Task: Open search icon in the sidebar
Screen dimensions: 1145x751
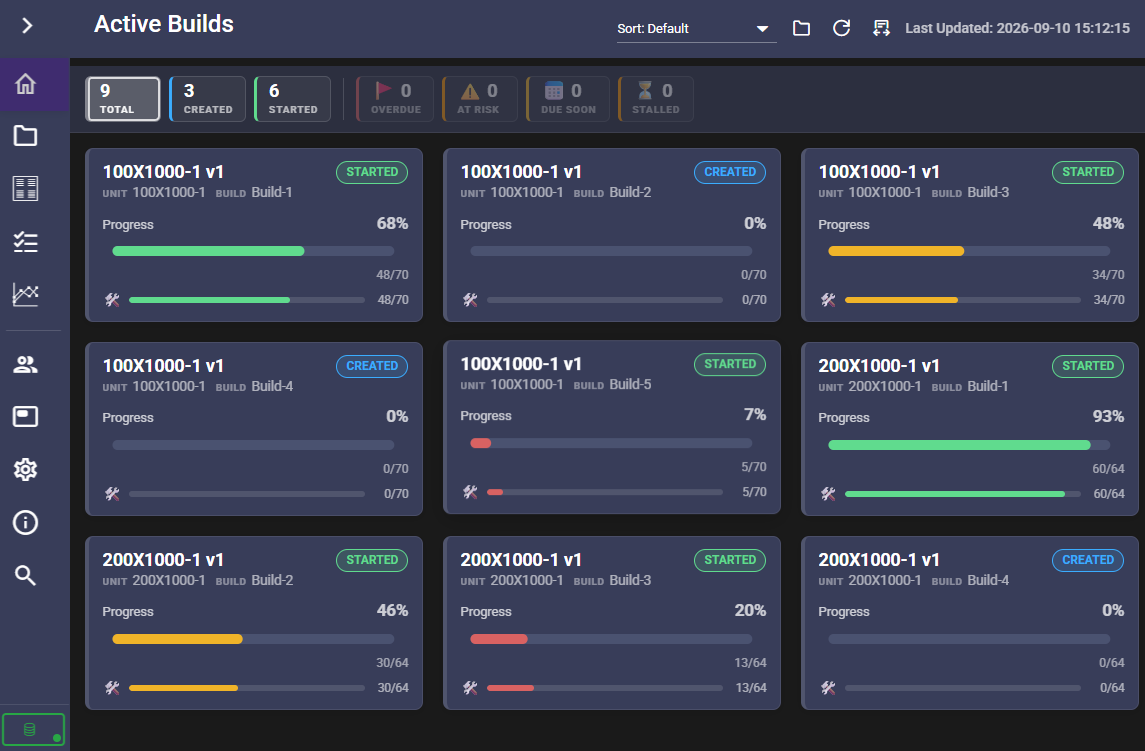Action: [26, 576]
